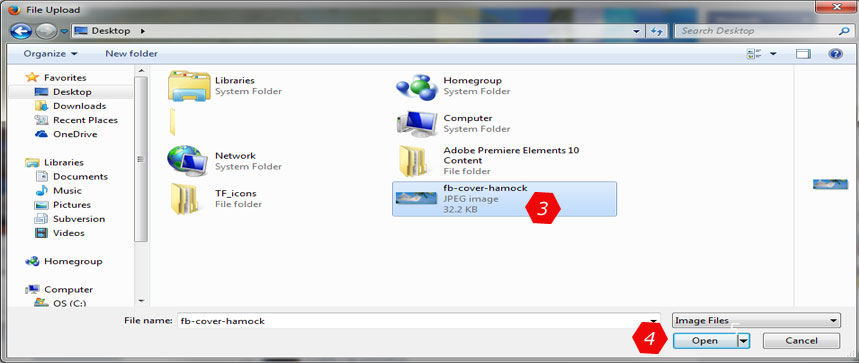Select the Libraries system folder icon

coord(188,86)
